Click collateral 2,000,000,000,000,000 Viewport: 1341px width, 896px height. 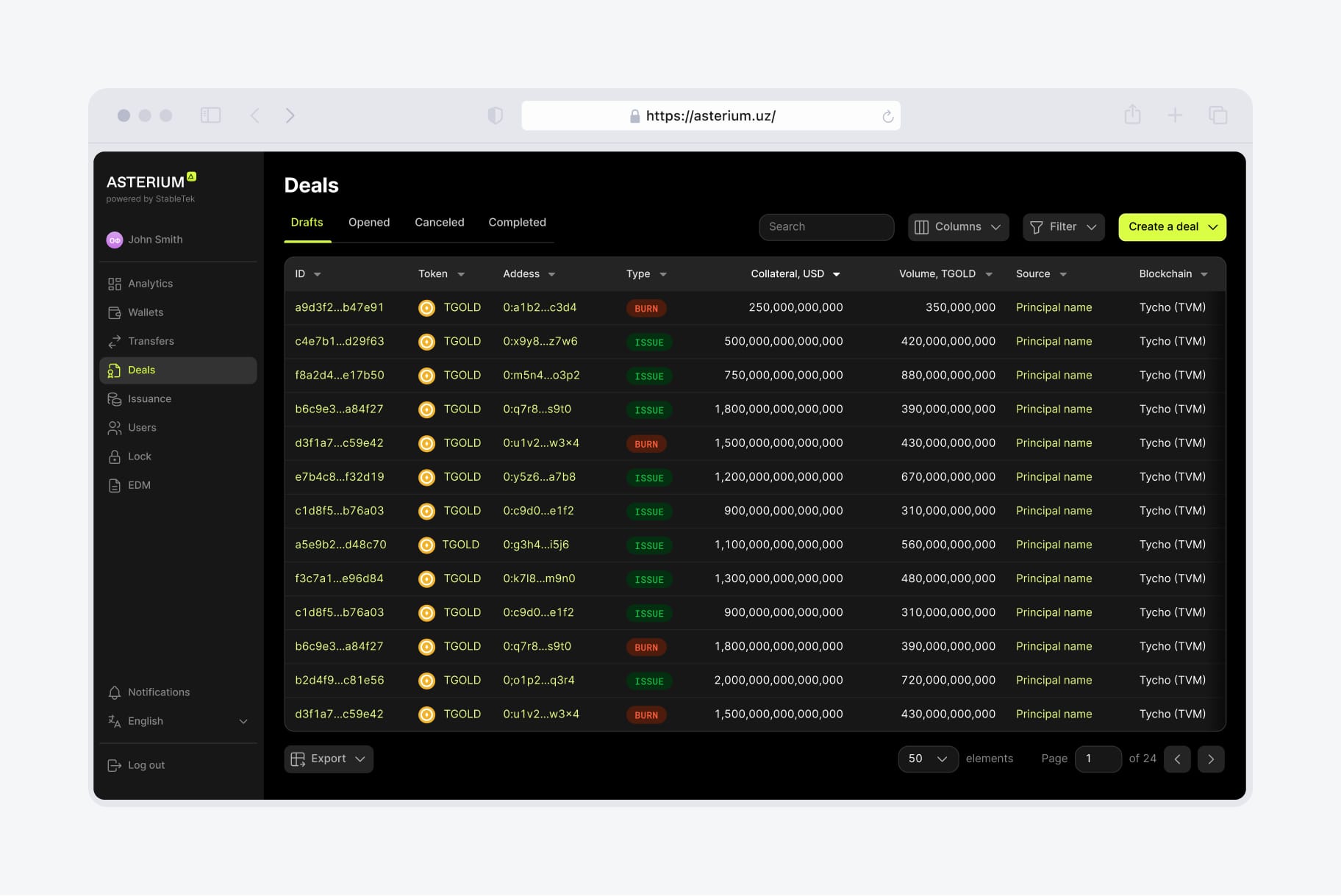tap(779, 681)
